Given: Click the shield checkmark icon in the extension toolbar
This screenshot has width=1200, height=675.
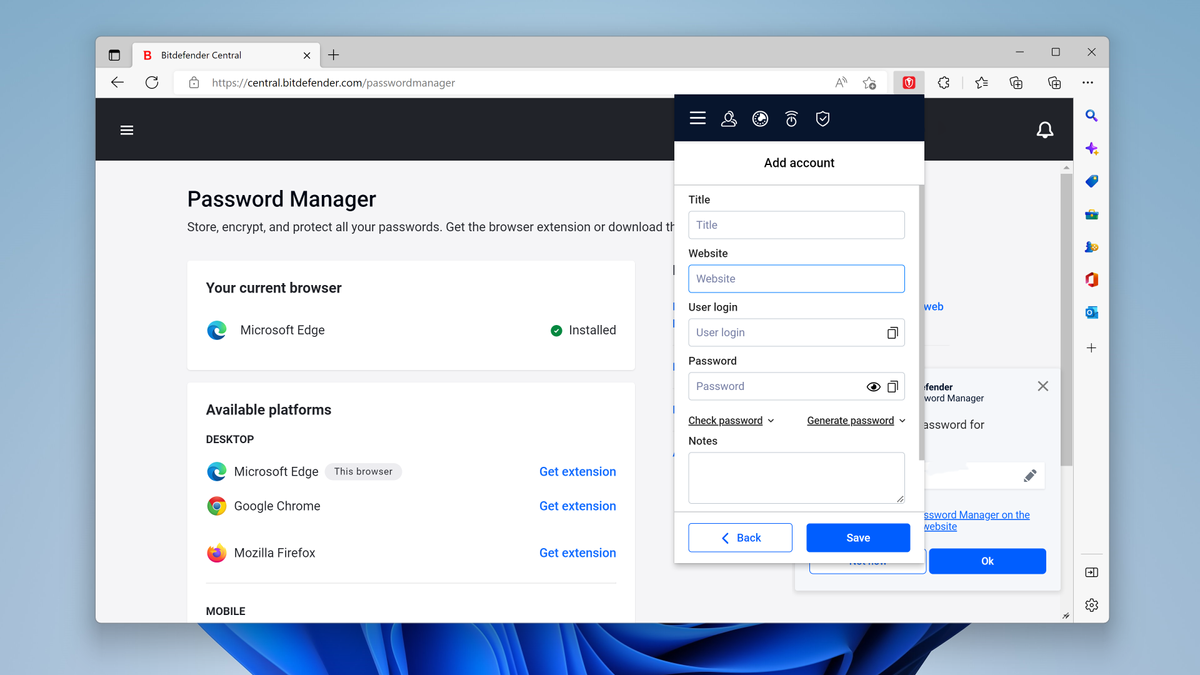Looking at the screenshot, I should click(x=822, y=118).
